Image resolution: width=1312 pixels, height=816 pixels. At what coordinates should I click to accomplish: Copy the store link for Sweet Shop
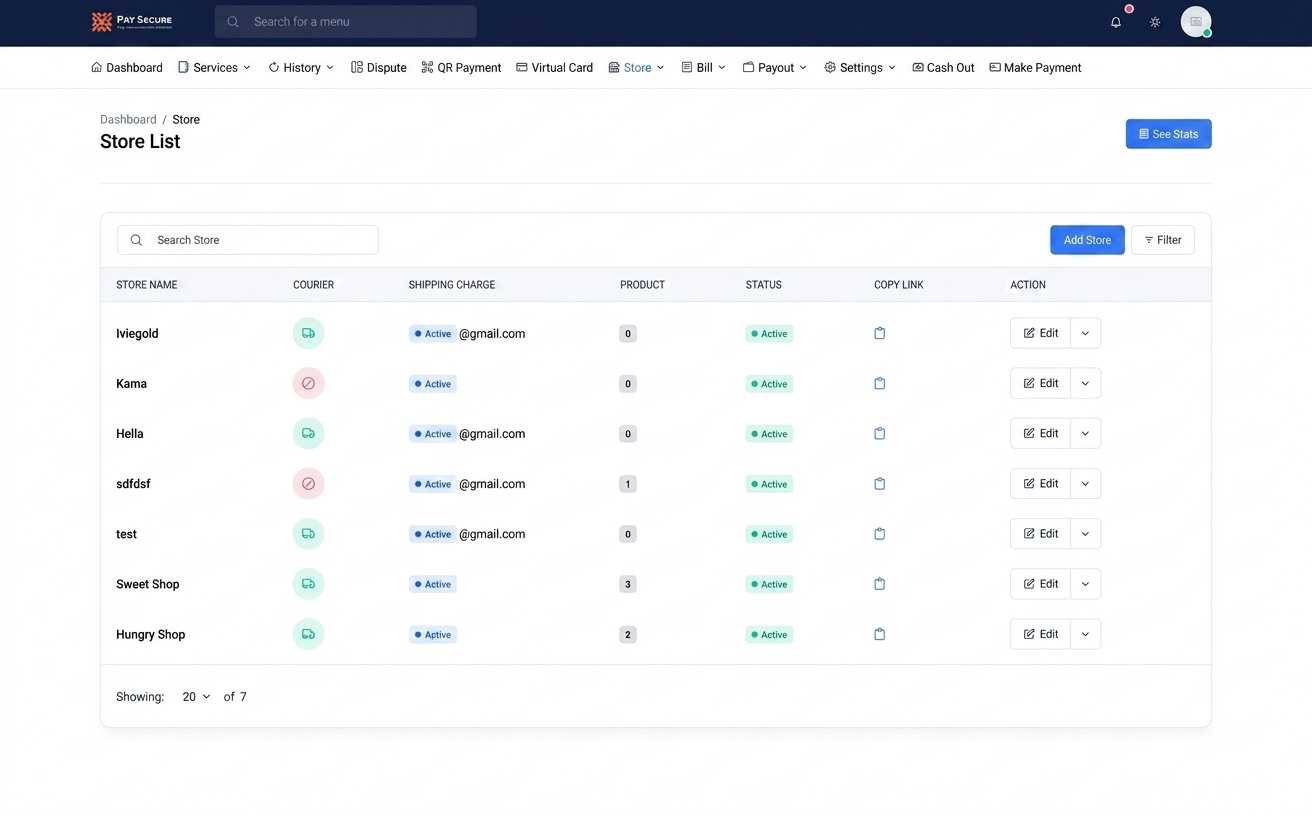tap(880, 583)
